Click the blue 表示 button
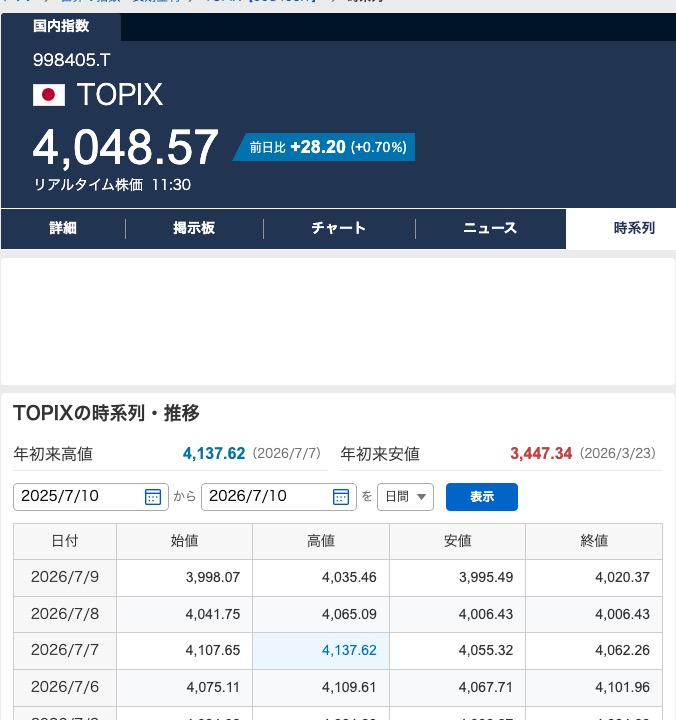The width and height of the screenshot is (676, 720). (x=482, y=497)
